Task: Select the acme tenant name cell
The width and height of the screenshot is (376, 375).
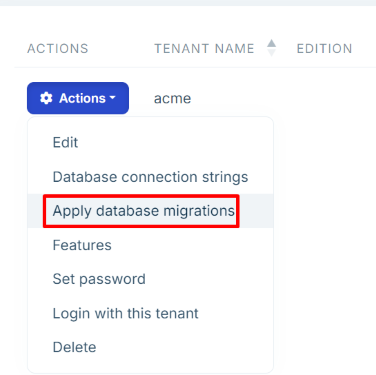Action: 172,99
